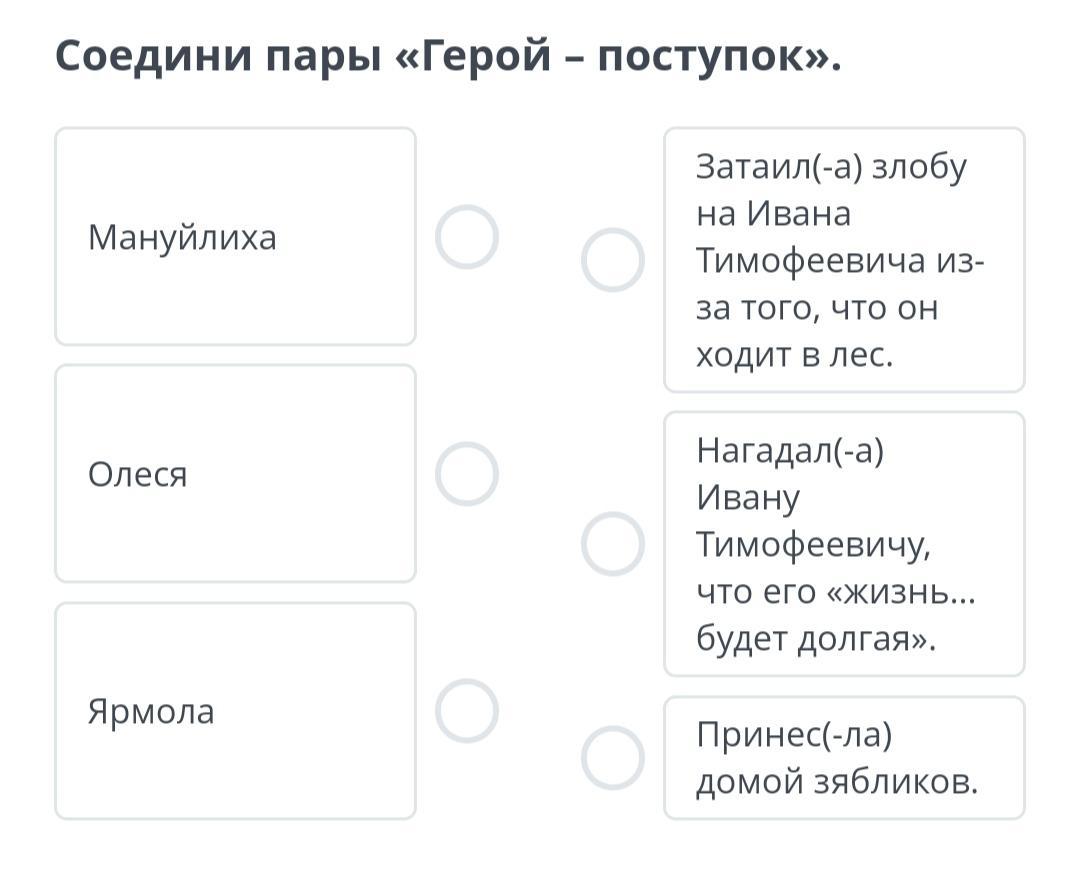Screen dimensions: 1080x884
Task: Choose the «Нагадал(-а) Ивану Тимофеевичу» action card
Action: [843, 544]
